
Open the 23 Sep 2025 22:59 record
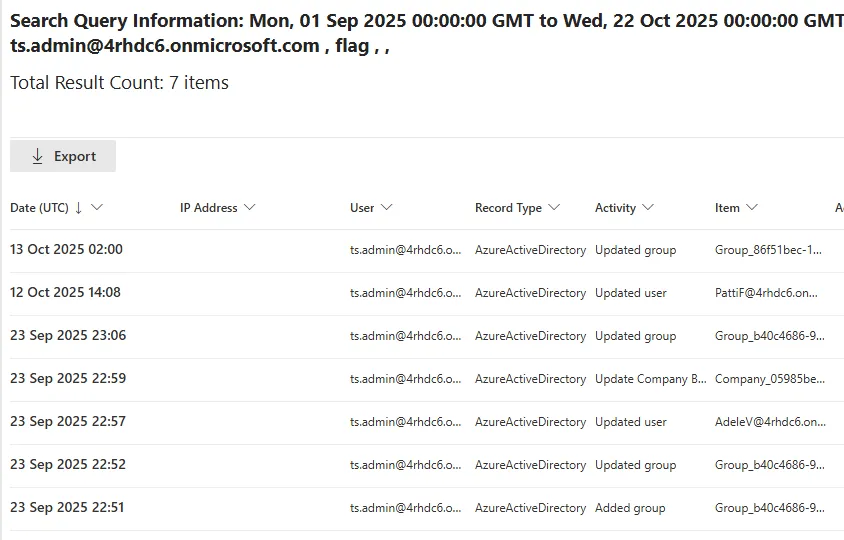[x=68, y=379]
